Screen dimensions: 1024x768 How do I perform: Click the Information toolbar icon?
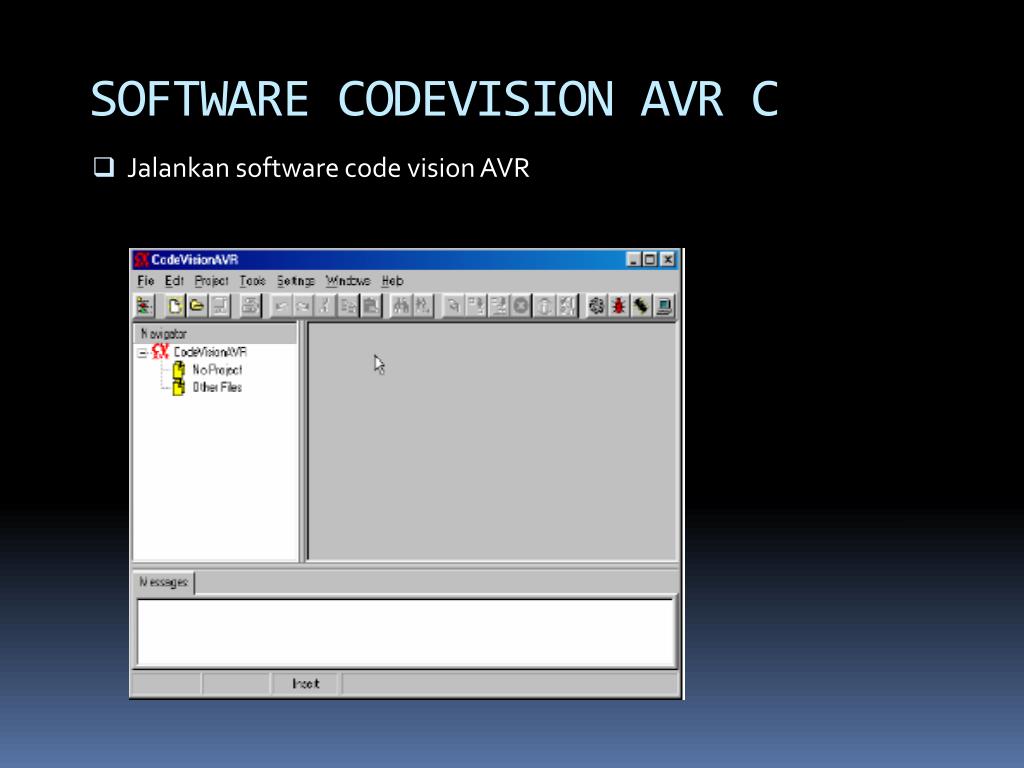point(543,306)
